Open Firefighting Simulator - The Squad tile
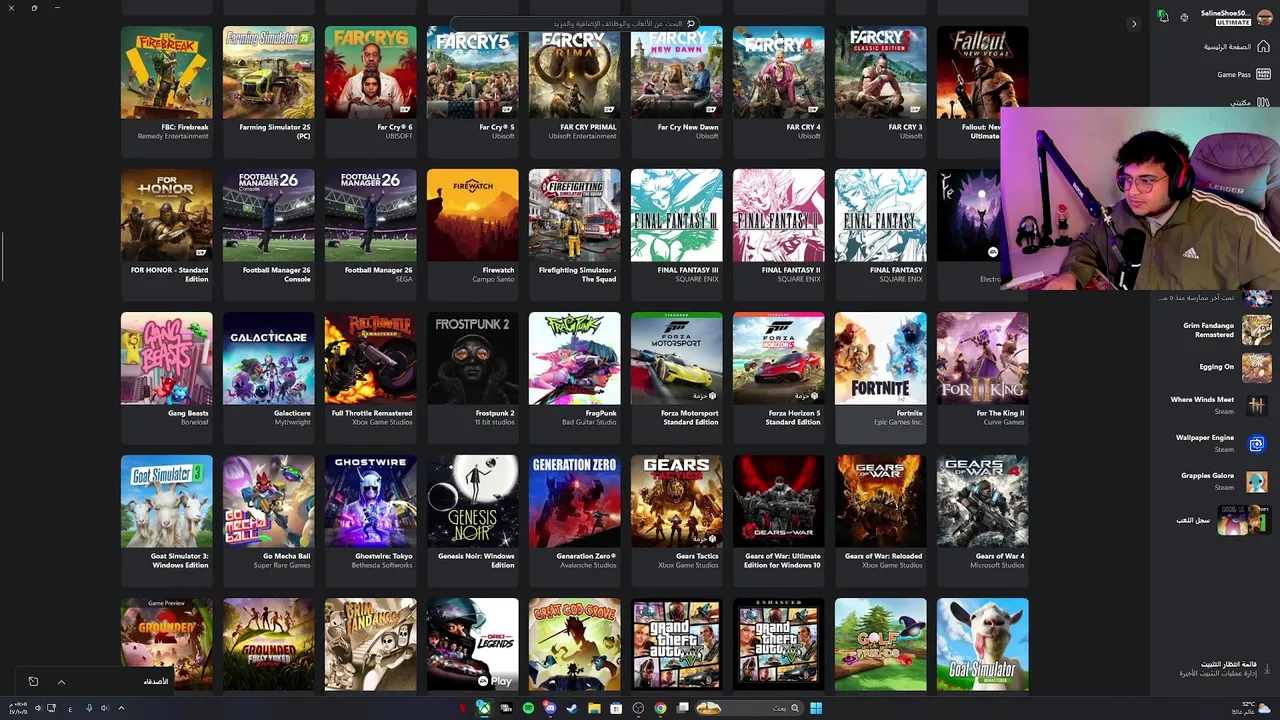This screenshot has width=1280, height=720. click(x=574, y=234)
